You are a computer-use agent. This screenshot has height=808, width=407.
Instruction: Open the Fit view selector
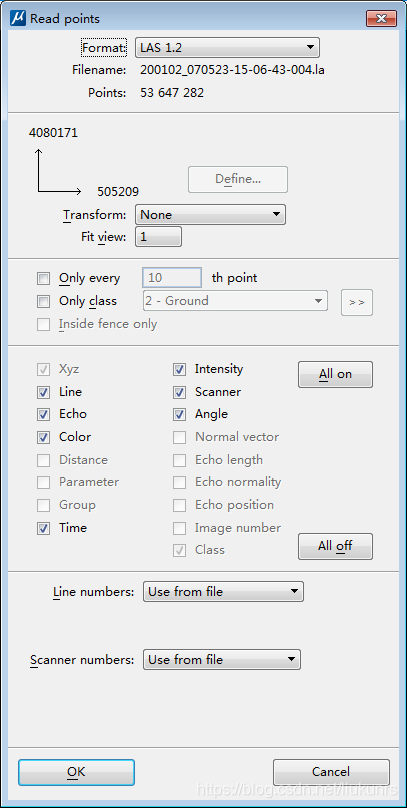click(158, 237)
